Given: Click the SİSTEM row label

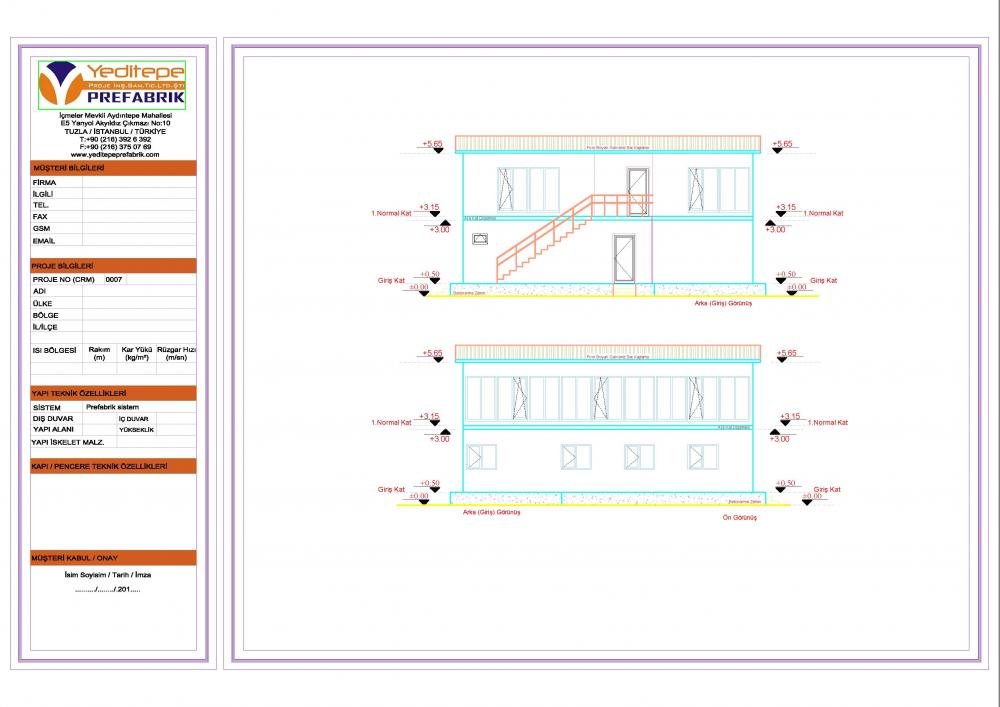Looking at the screenshot, I should click(x=47, y=407).
